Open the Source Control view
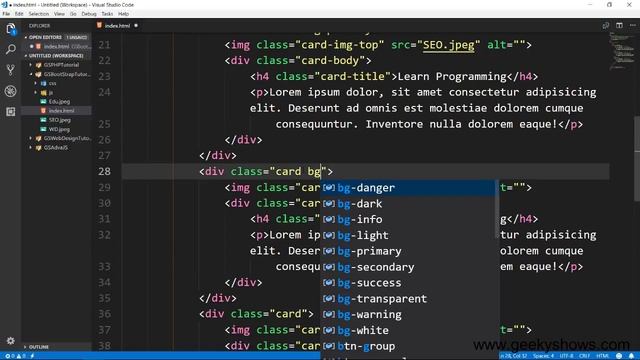 coord(11,70)
